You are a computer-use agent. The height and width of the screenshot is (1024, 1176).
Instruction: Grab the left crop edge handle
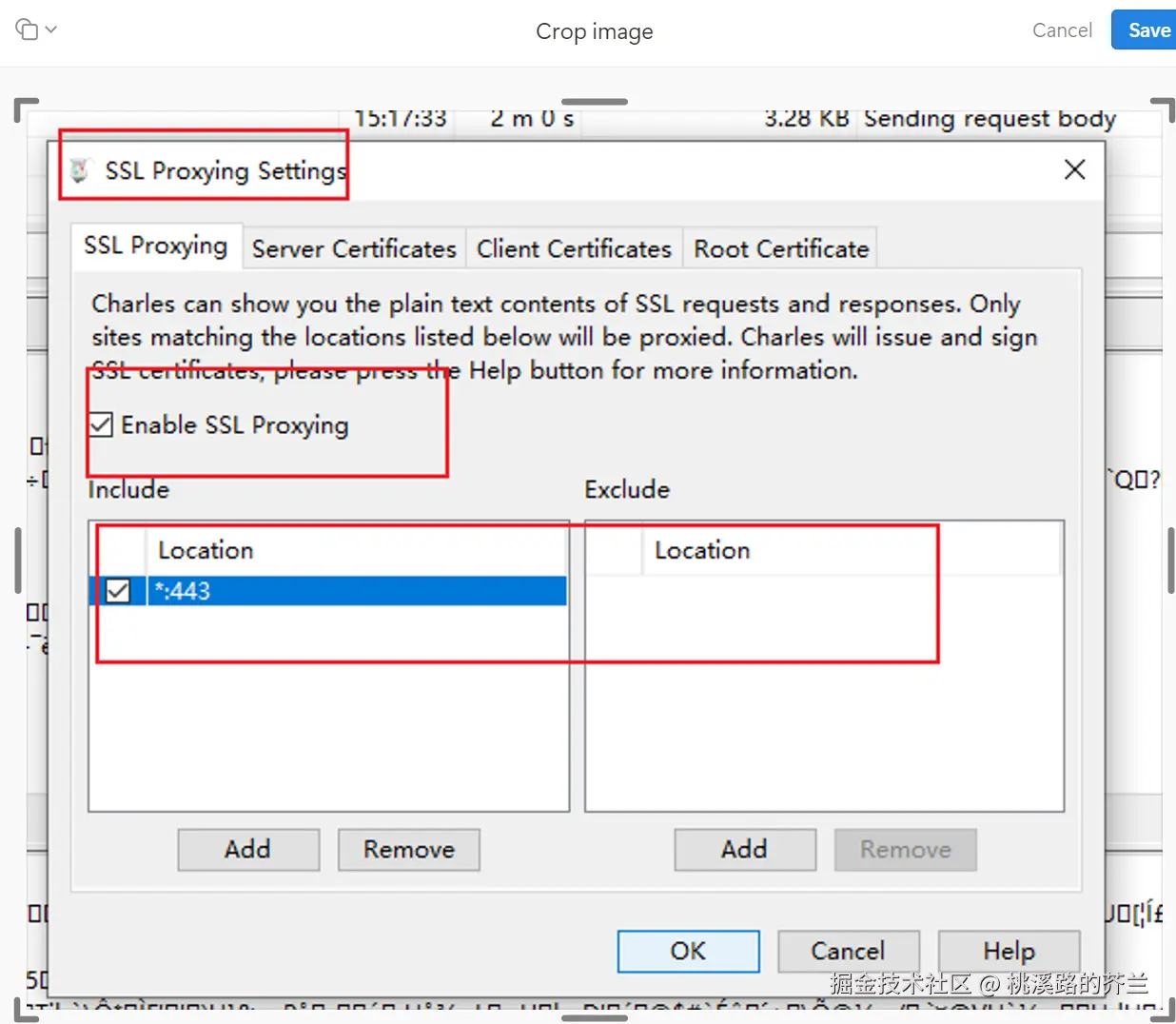click(x=17, y=561)
